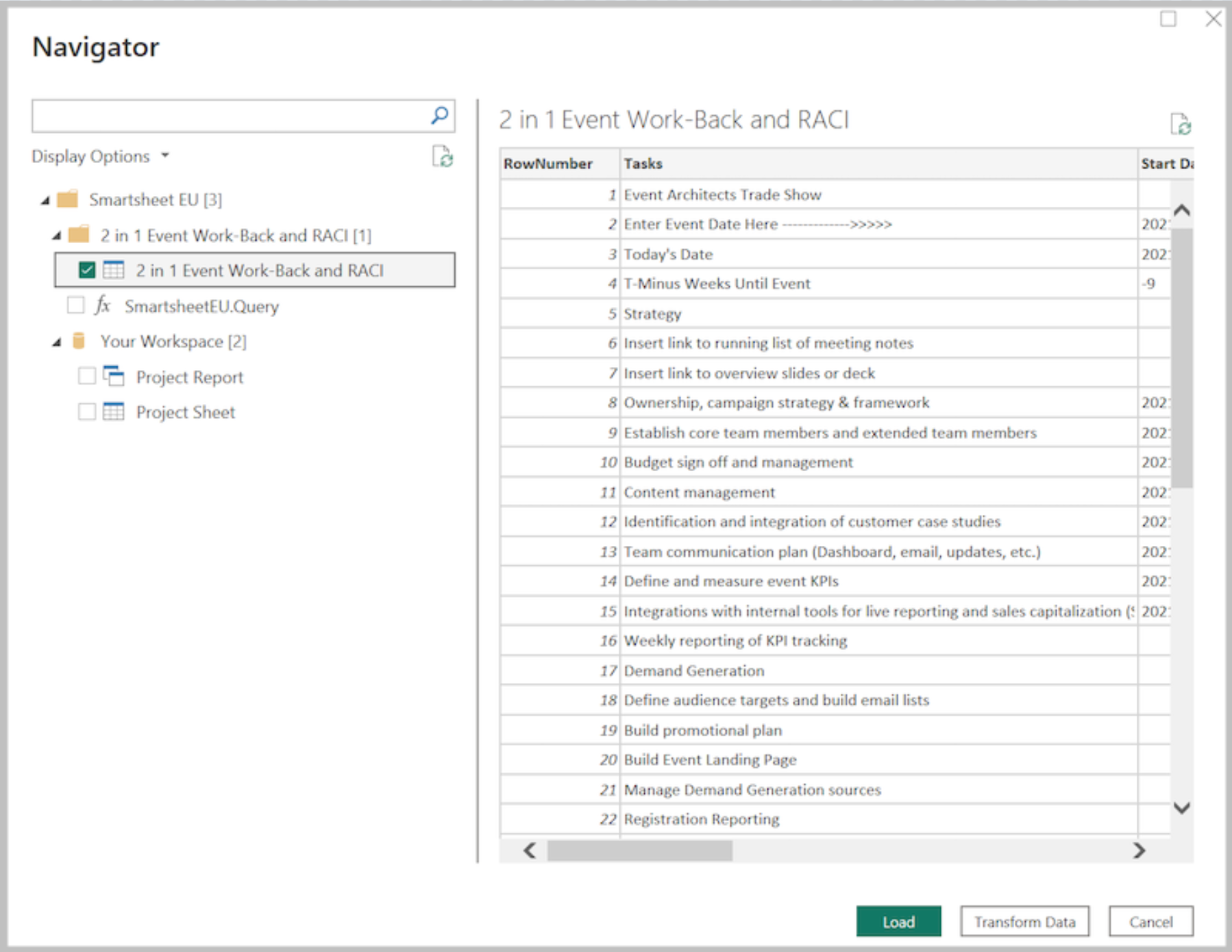Click the Load button
1232x952 pixels.
tap(898, 921)
